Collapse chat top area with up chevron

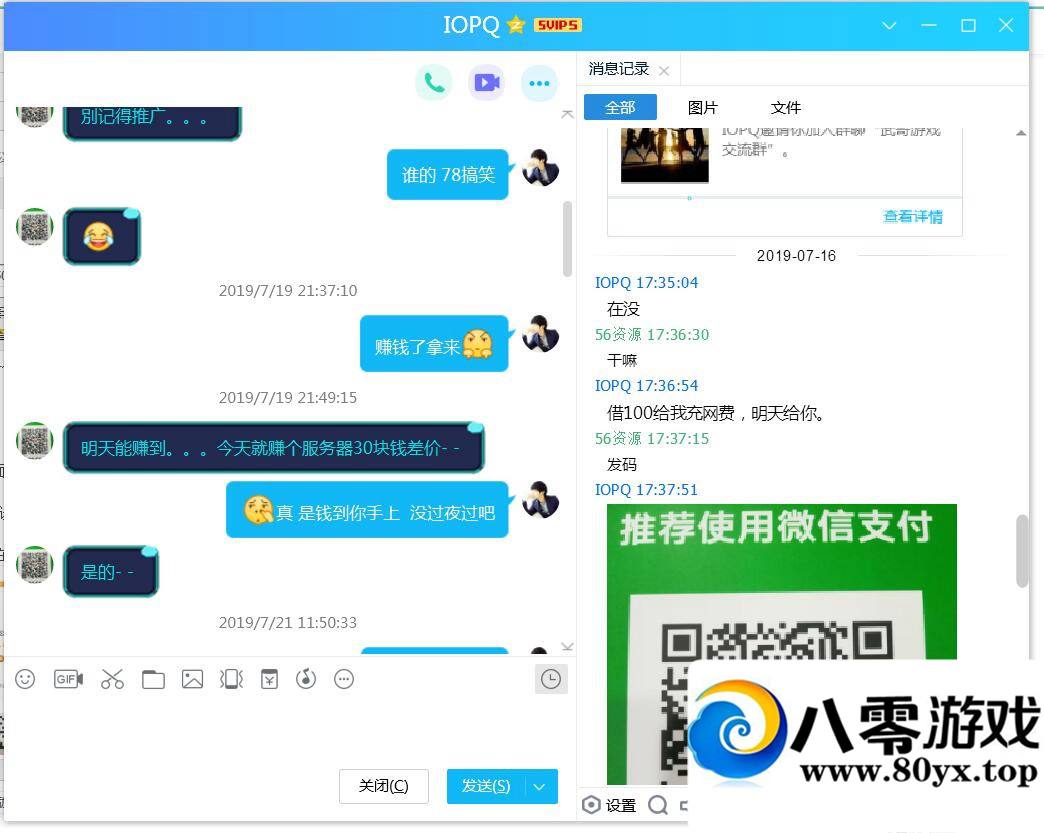(x=567, y=115)
